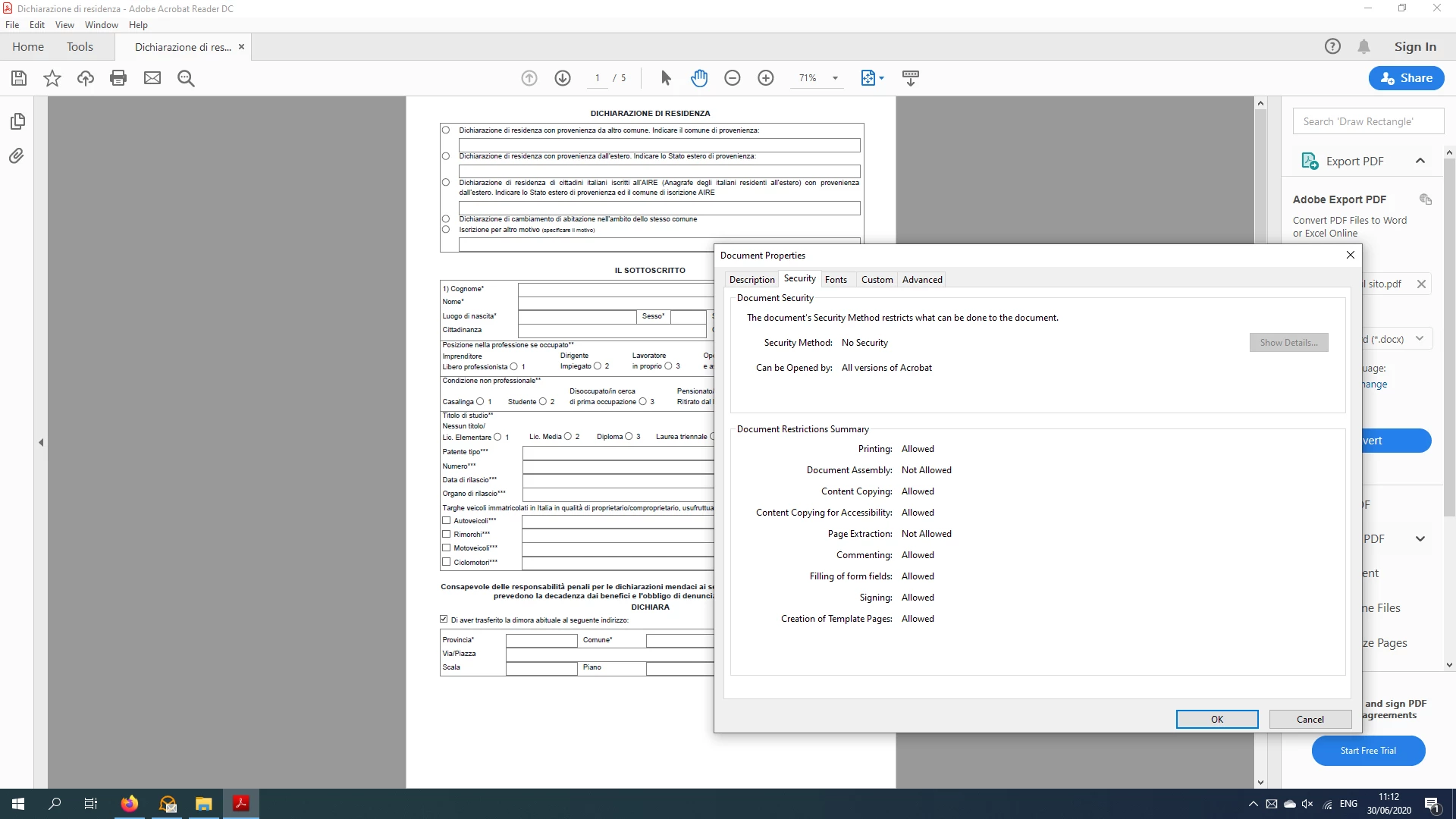Open the fit page options dropdown
Viewport: 1456px width, 819px height.
pyautogui.click(x=880, y=78)
